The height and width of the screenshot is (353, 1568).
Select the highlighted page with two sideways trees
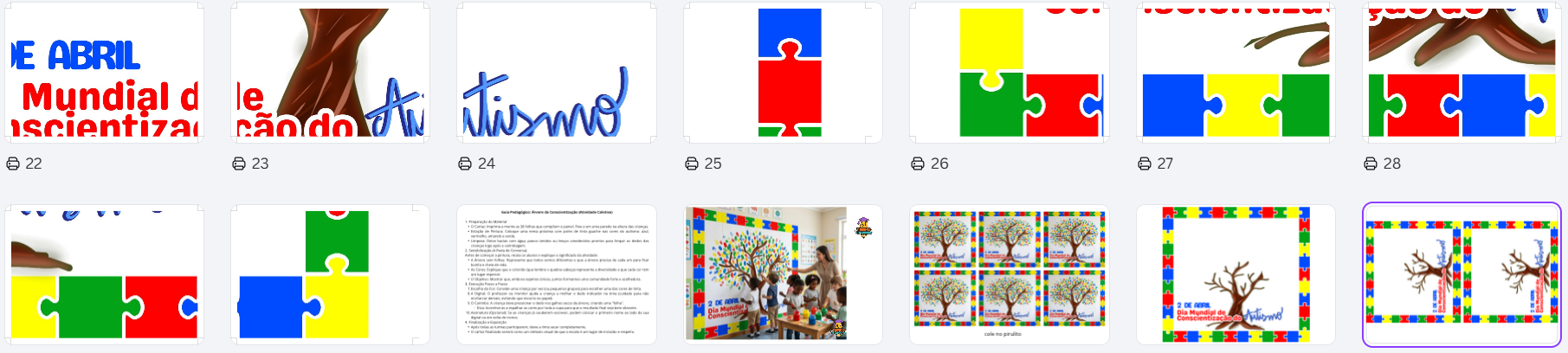point(1462,274)
